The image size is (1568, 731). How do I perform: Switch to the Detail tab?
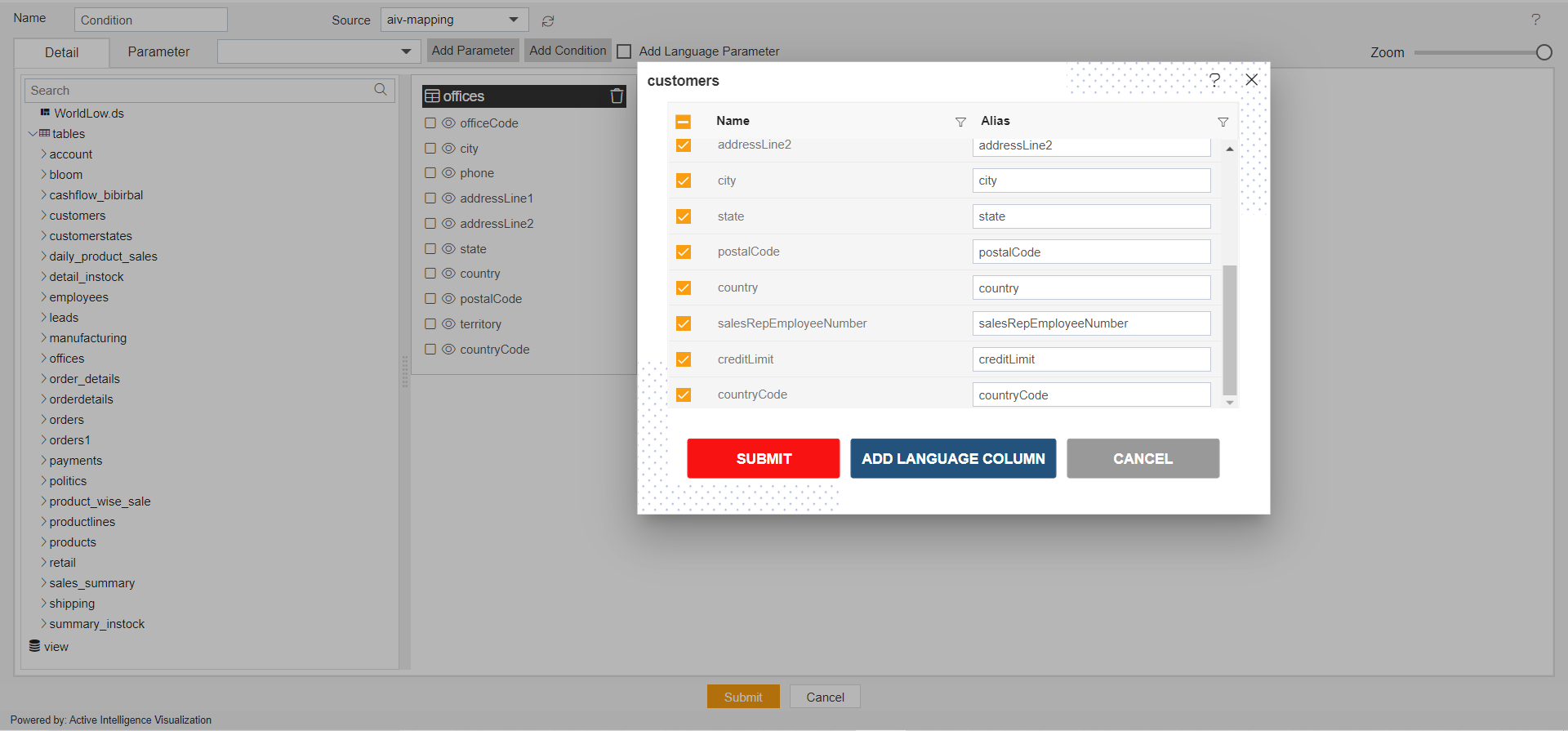(62, 52)
